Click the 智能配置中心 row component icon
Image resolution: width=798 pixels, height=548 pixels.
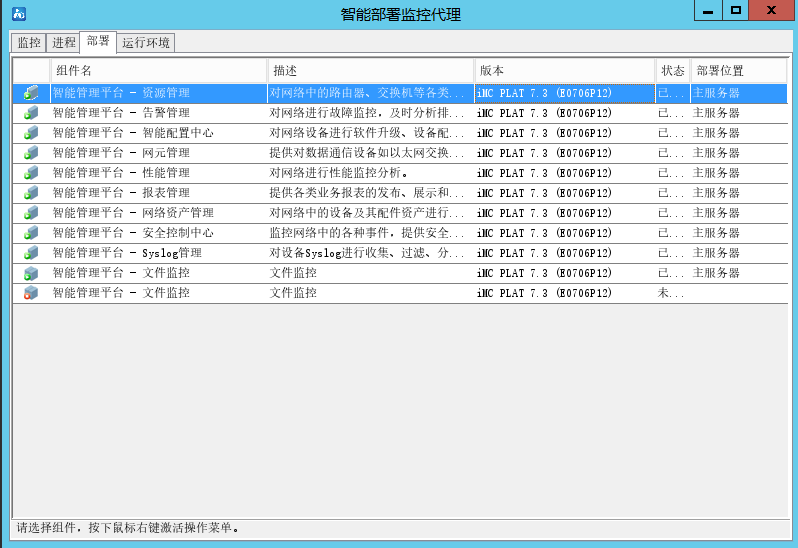point(31,133)
